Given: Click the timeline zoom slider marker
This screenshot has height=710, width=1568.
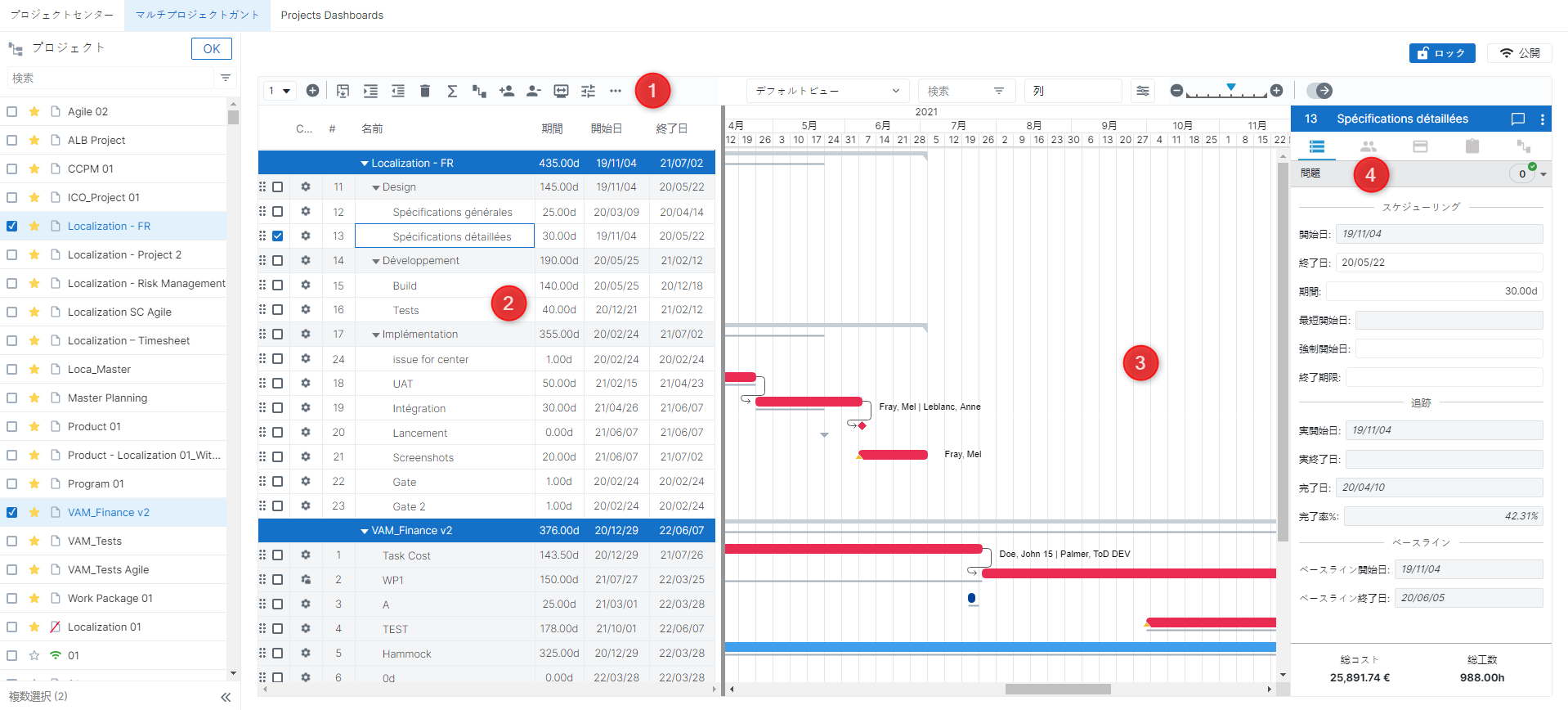Looking at the screenshot, I should click(x=1230, y=88).
